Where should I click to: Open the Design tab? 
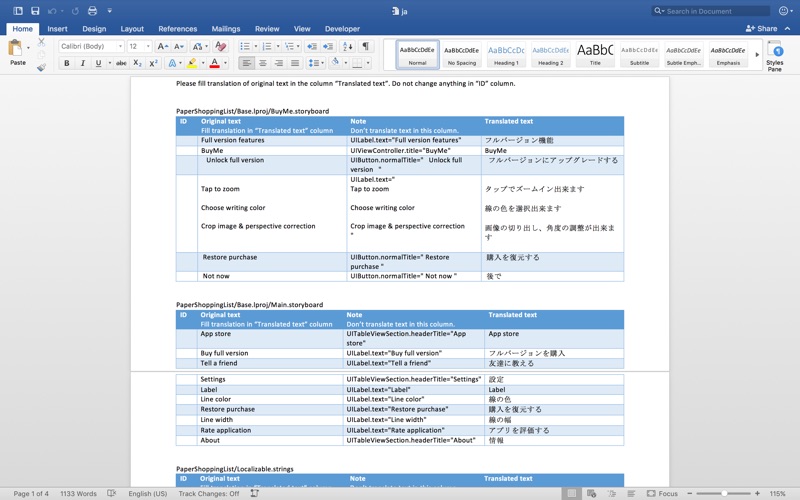(94, 29)
